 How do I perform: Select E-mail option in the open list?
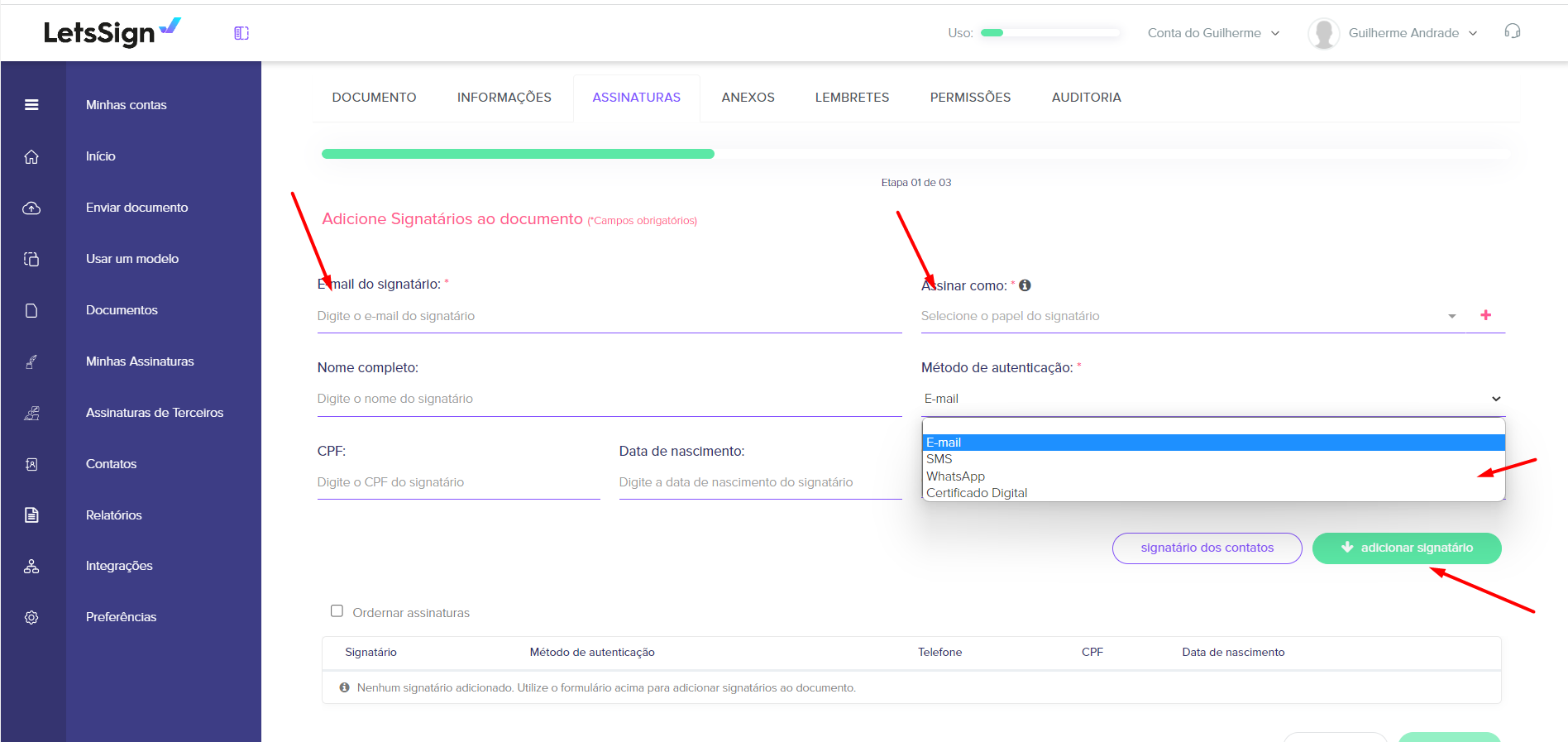[x=1213, y=443]
